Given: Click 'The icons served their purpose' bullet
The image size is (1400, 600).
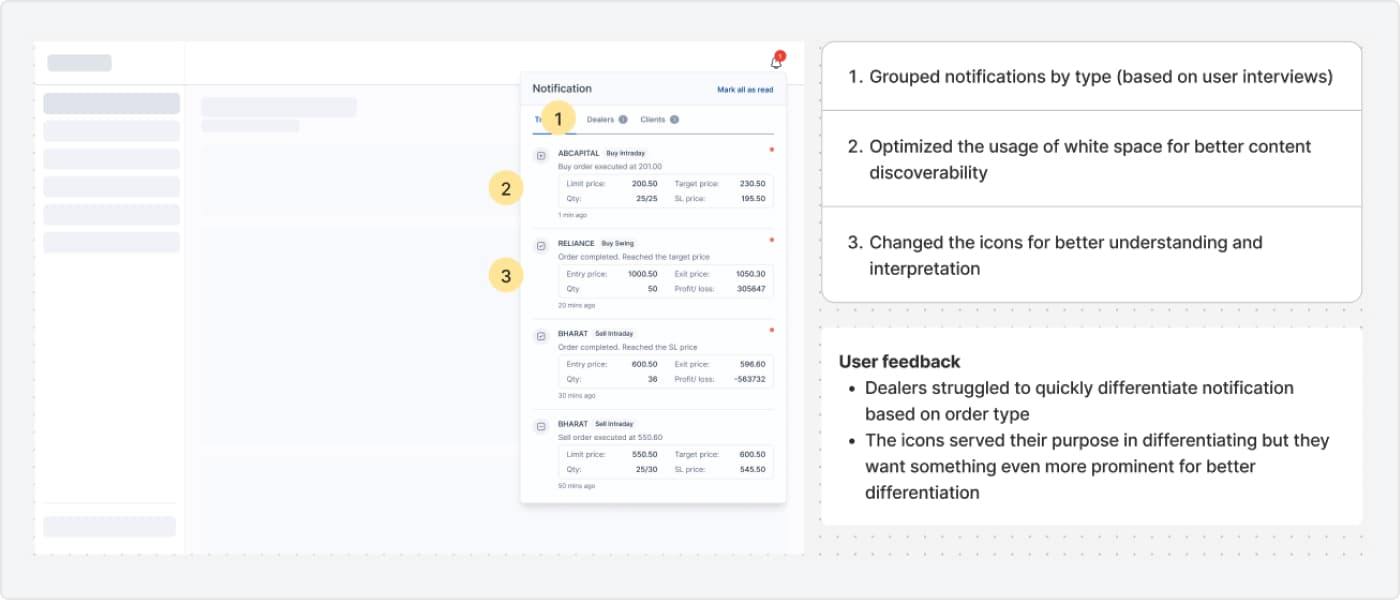Looking at the screenshot, I should point(1097,466).
